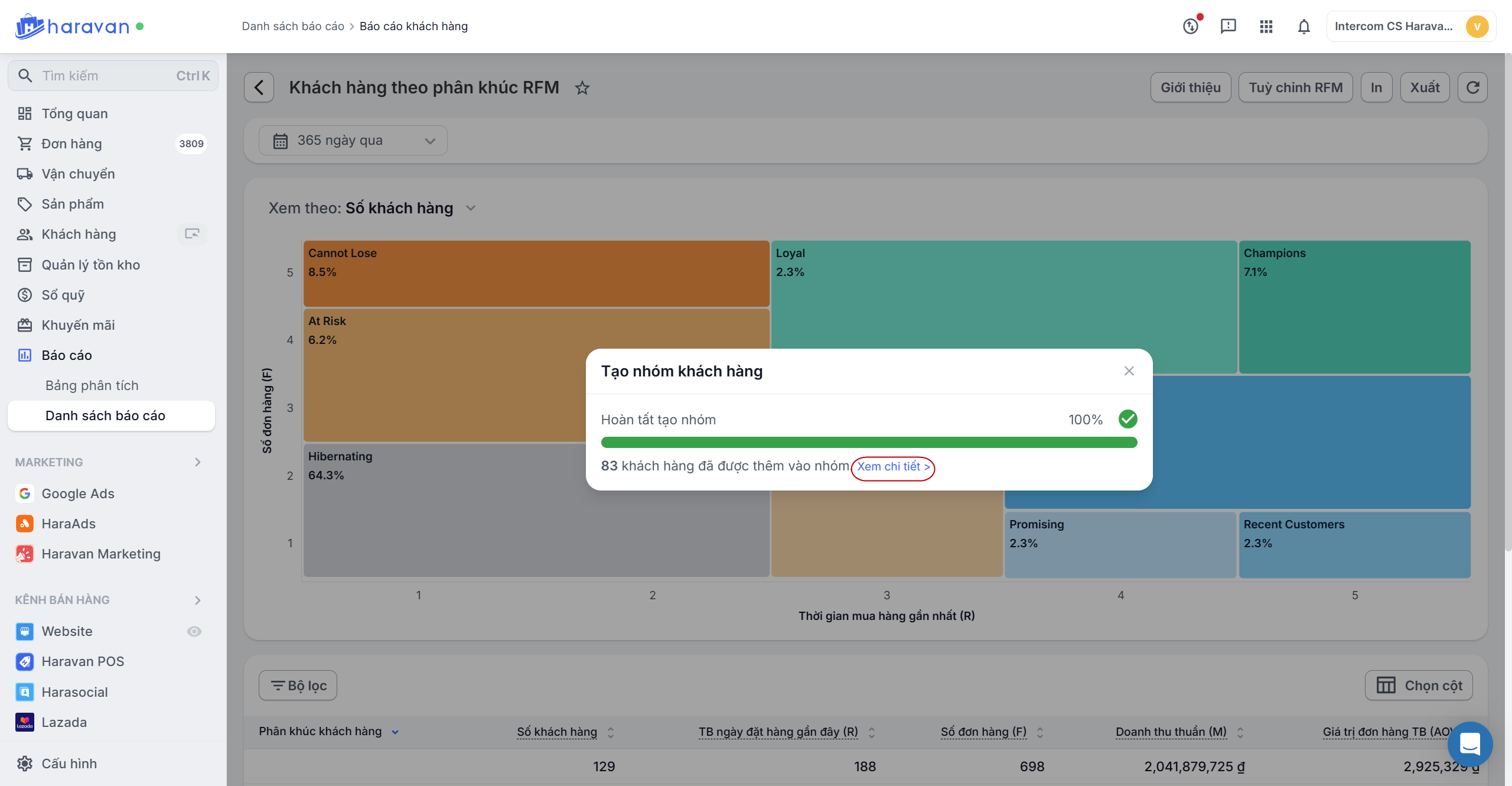Screen dimensions: 1512x786
Task: Click the feedback message icon in header
Action: [x=1228, y=27]
